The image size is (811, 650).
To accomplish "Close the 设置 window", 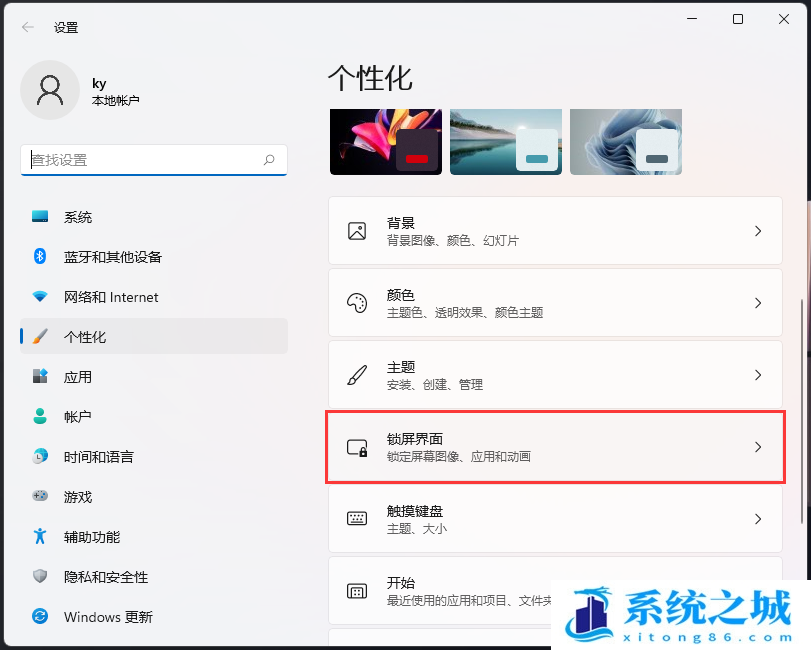I will pos(784,19).
